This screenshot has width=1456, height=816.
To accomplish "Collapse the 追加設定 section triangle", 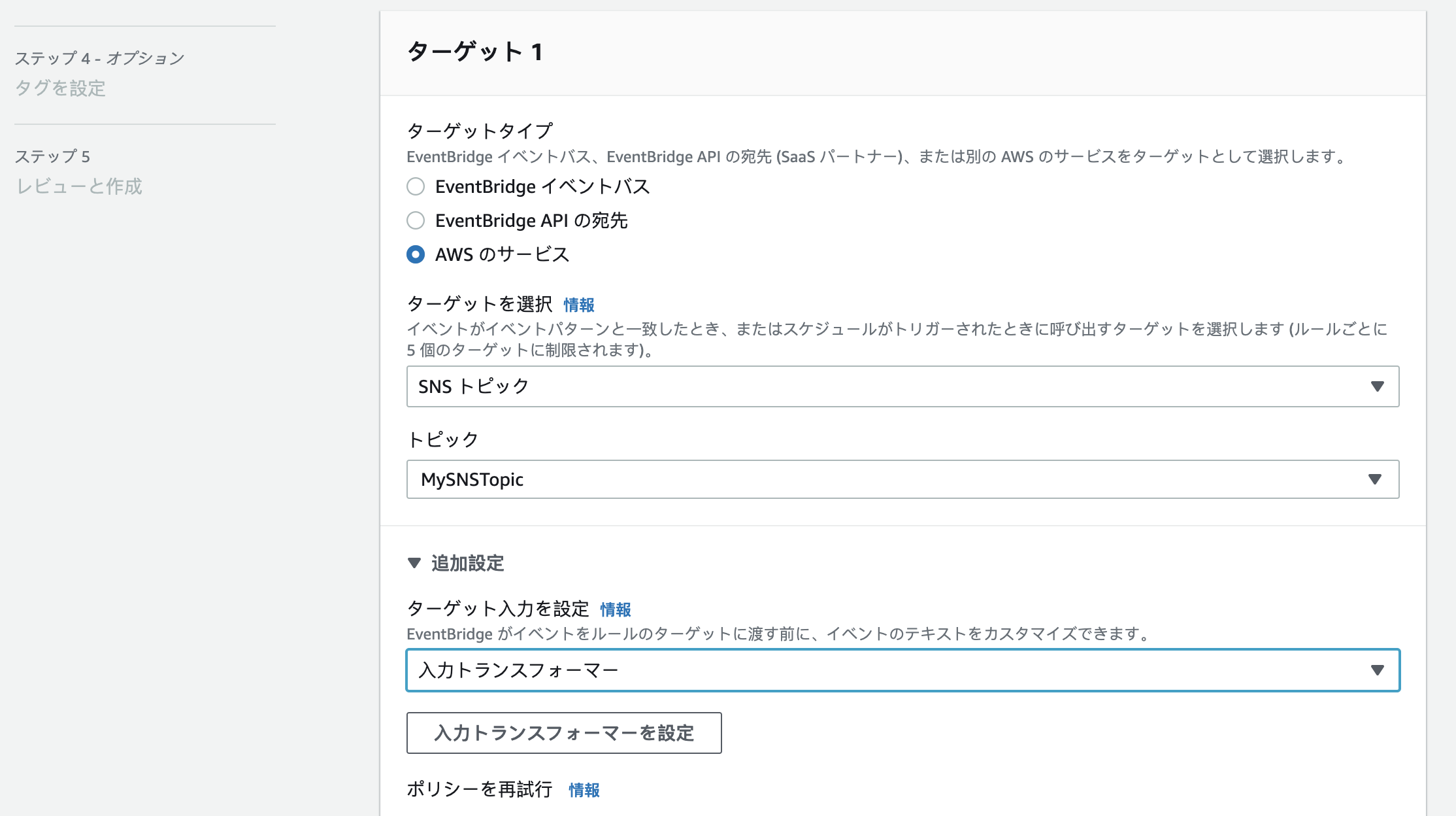I will point(414,563).
